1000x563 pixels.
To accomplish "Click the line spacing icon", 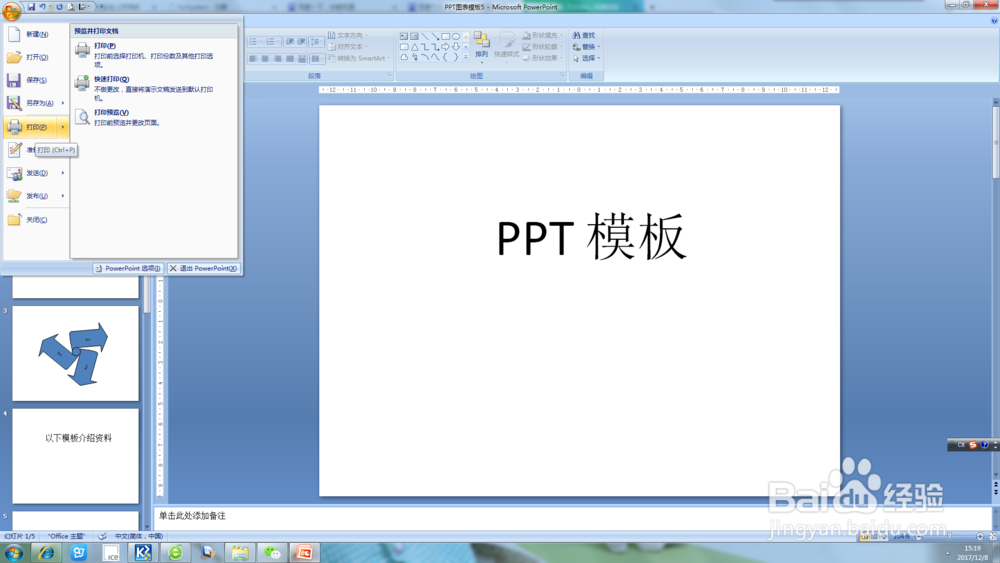I will click(x=316, y=41).
